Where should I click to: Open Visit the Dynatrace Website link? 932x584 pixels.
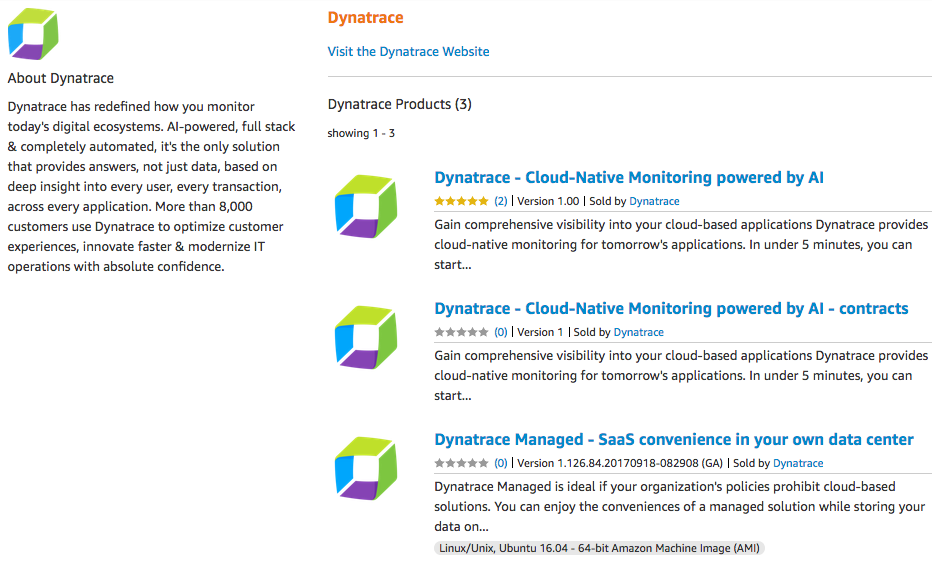[x=408, y=51]
